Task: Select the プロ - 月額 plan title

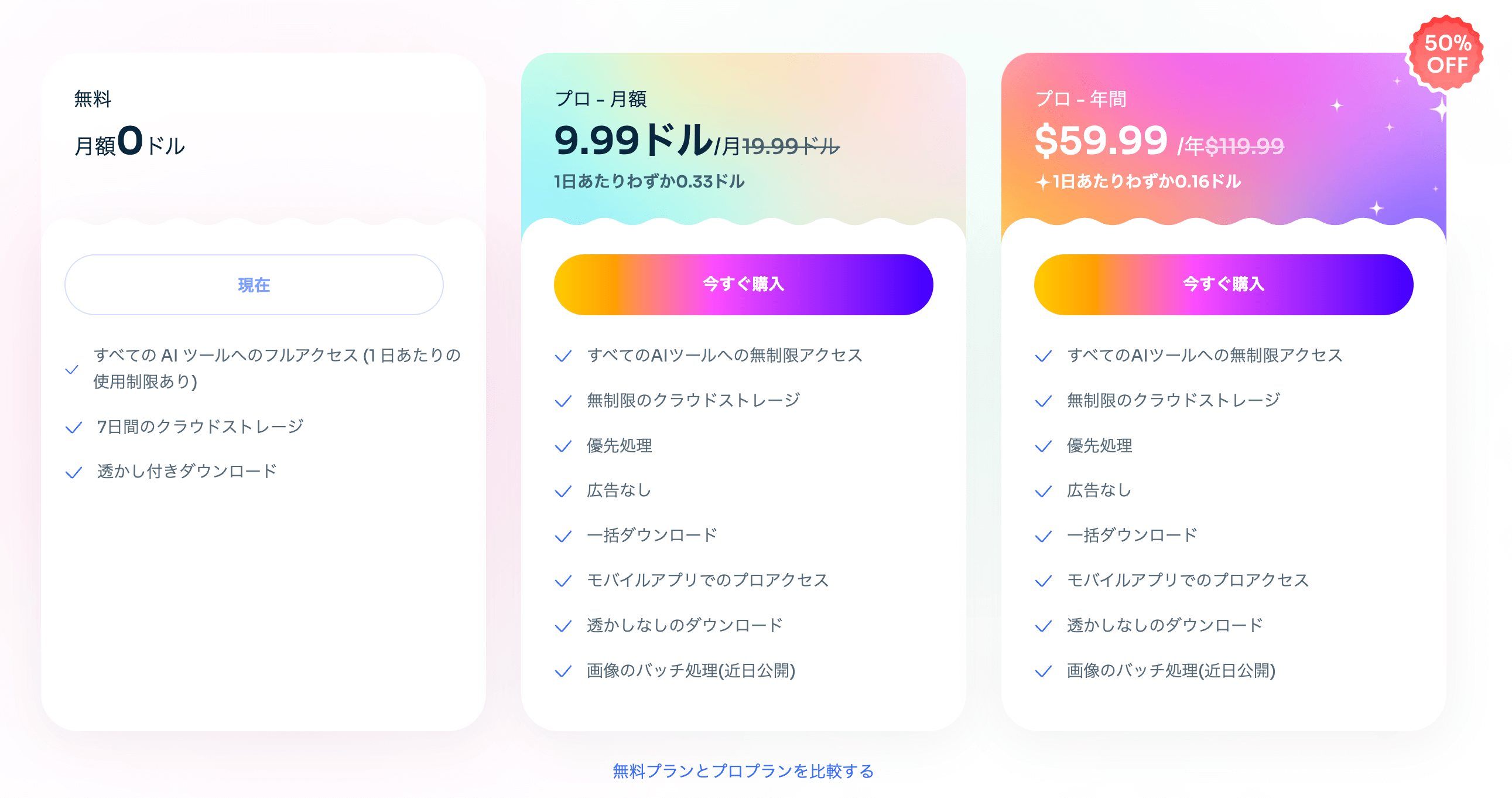Action: [600, 99]
